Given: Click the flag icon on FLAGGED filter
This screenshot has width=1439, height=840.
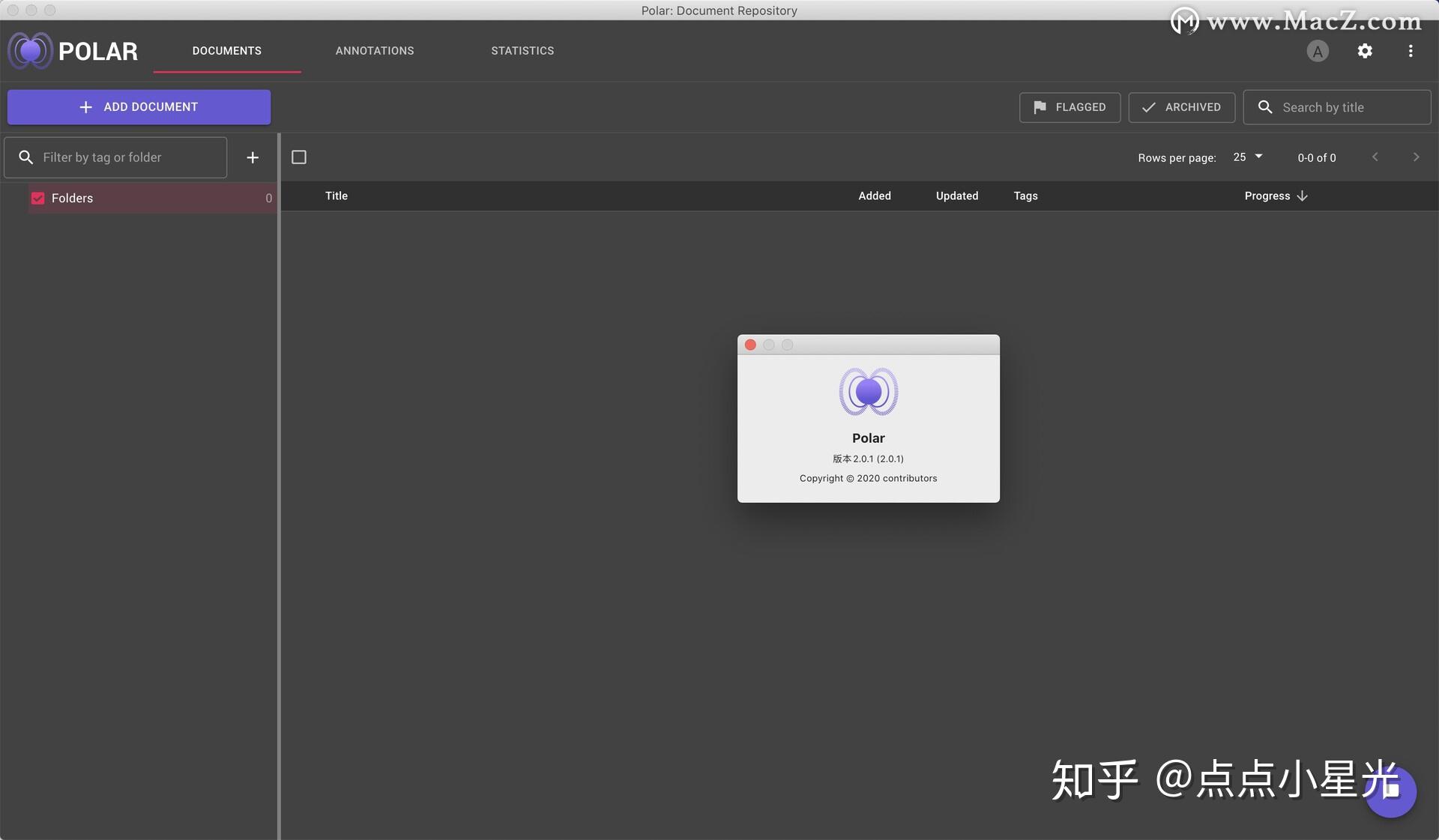Looking at the screenshot, I should click(x=1041, y=107).
